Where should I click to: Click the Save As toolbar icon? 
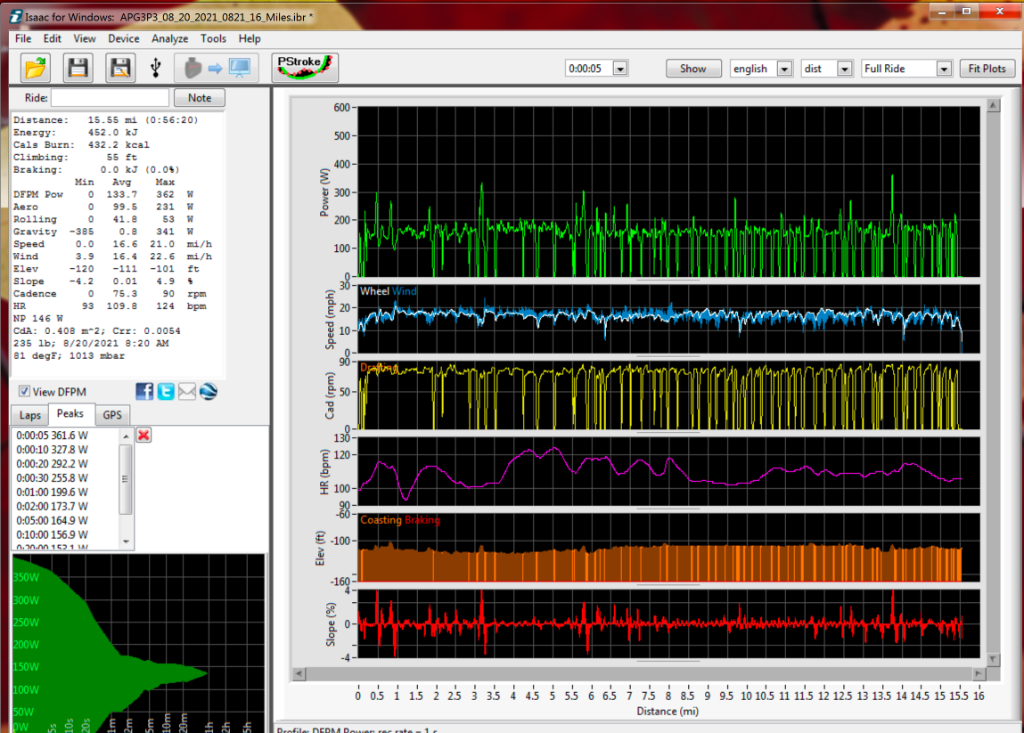pos(118,68)
